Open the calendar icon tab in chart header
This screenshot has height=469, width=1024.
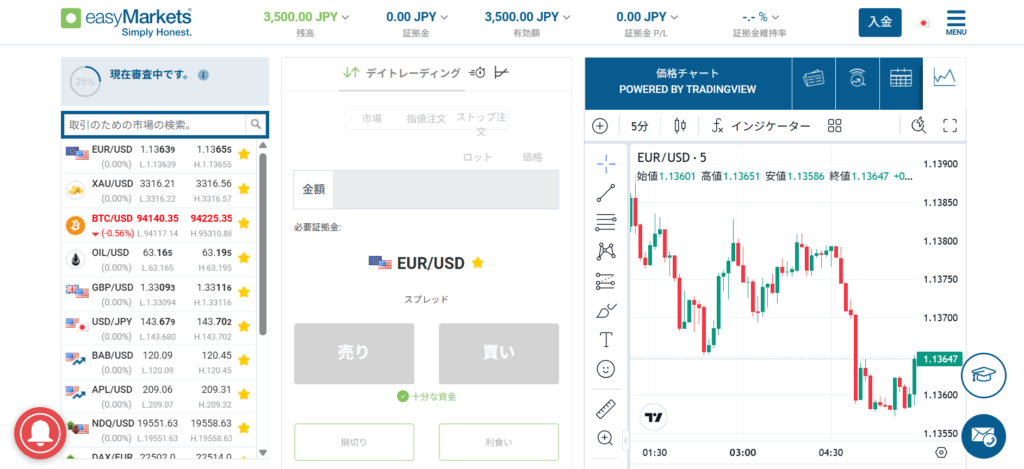(900, 78)
